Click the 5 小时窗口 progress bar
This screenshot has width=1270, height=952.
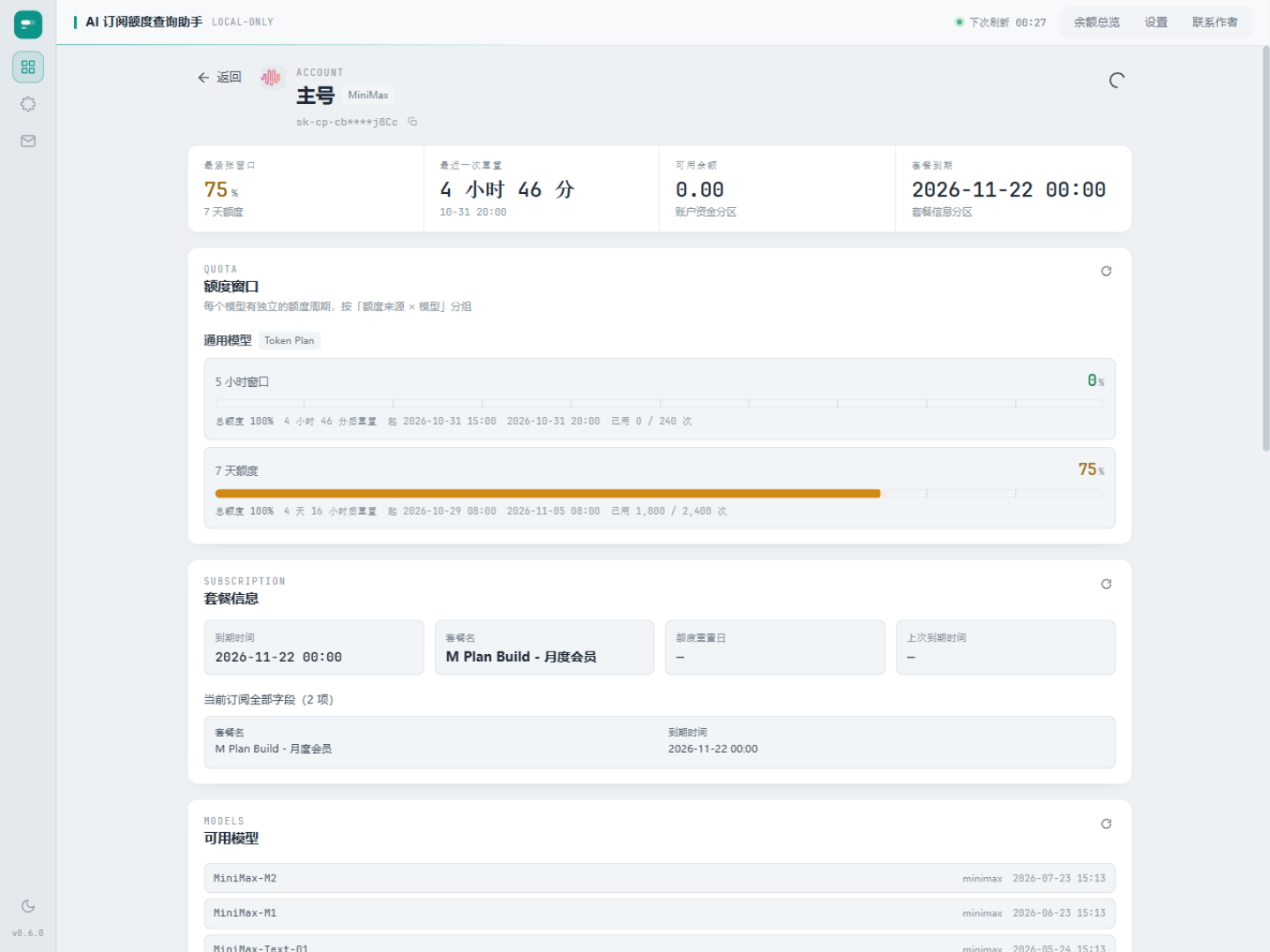(x=660, y=404)
